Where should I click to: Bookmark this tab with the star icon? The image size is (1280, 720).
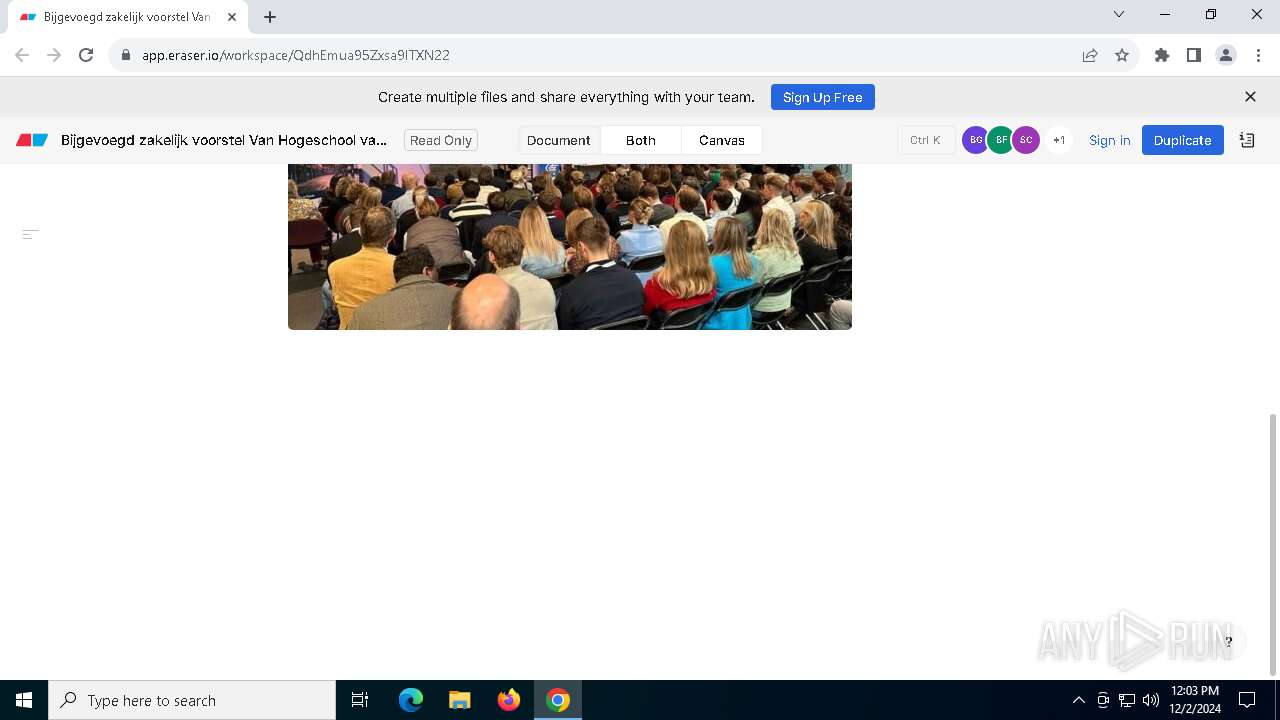click(x=1122, y=55)
